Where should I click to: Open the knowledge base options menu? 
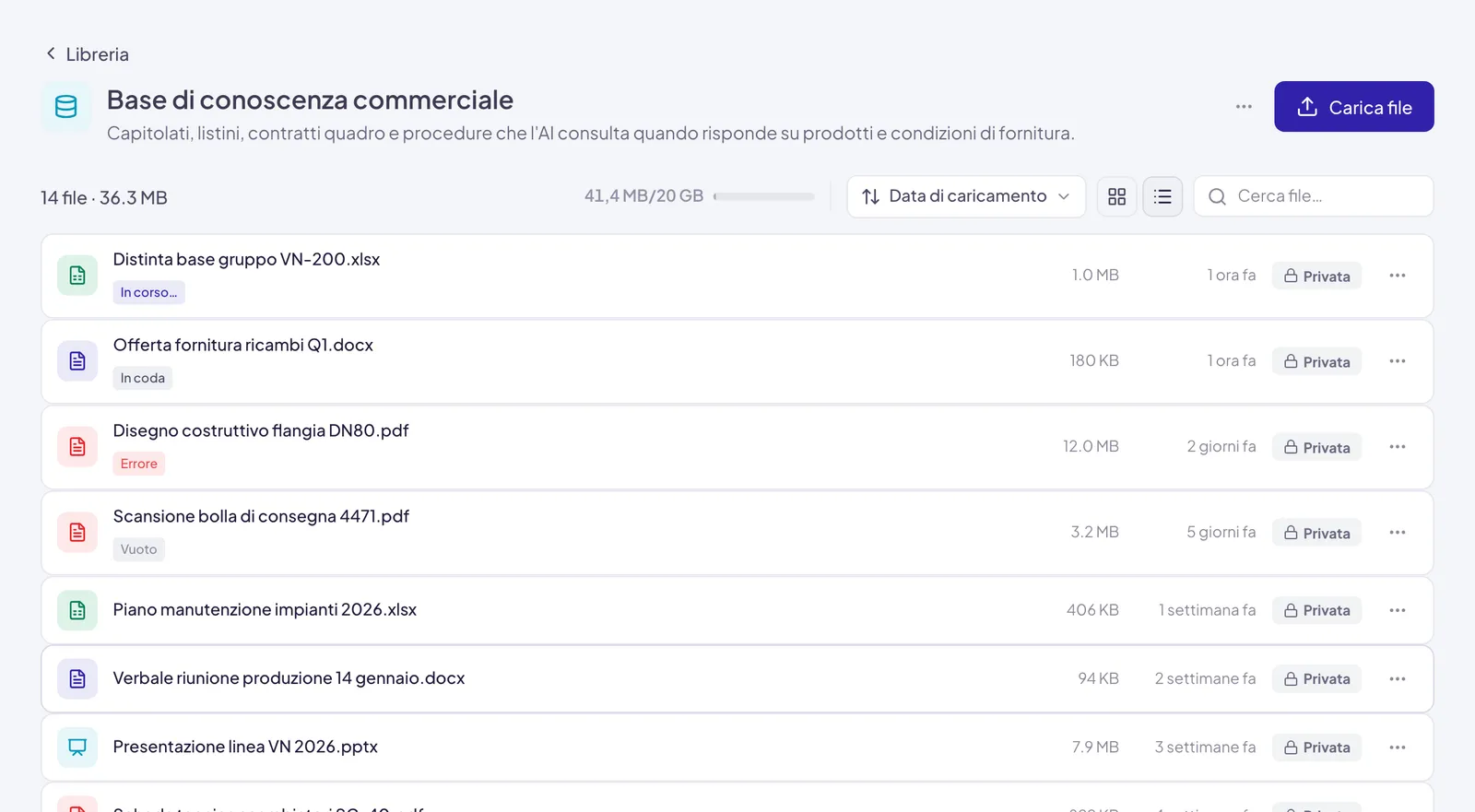1244,107
